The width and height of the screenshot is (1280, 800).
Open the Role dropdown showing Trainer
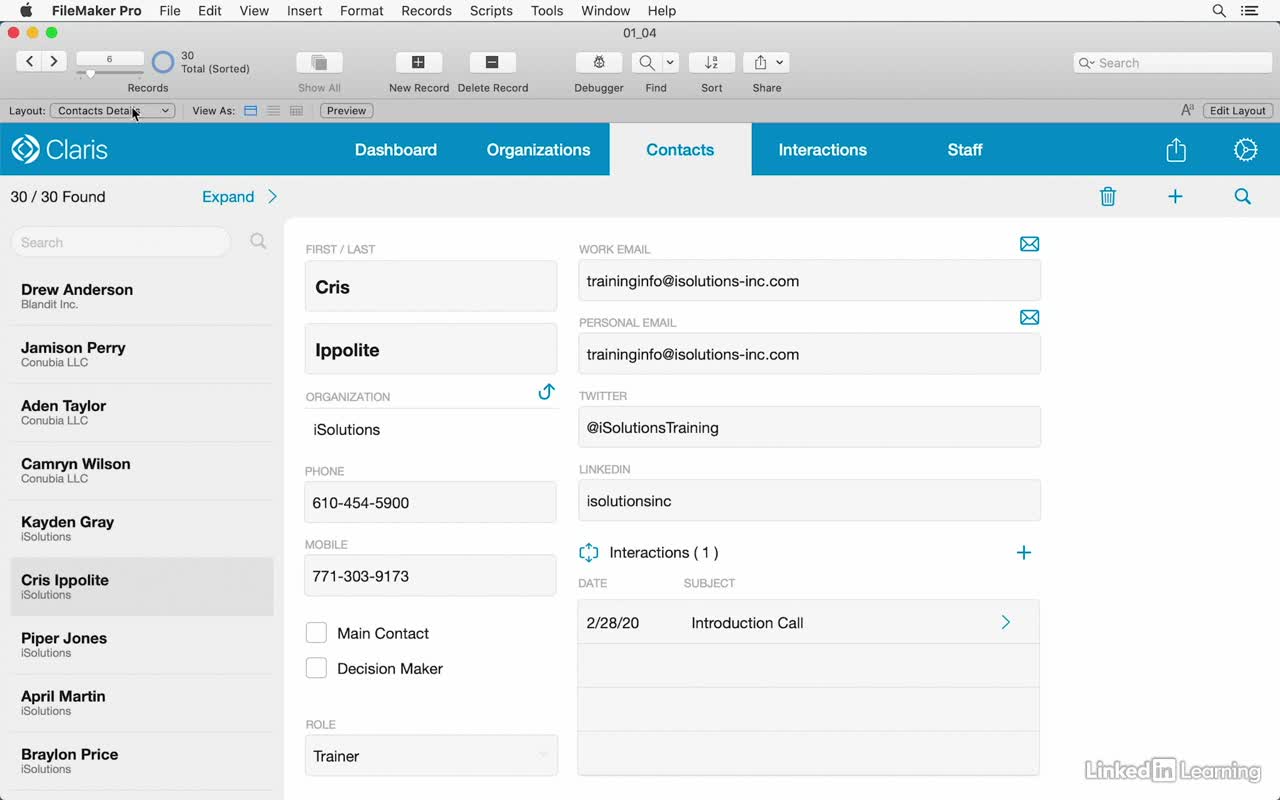point(431,756)
